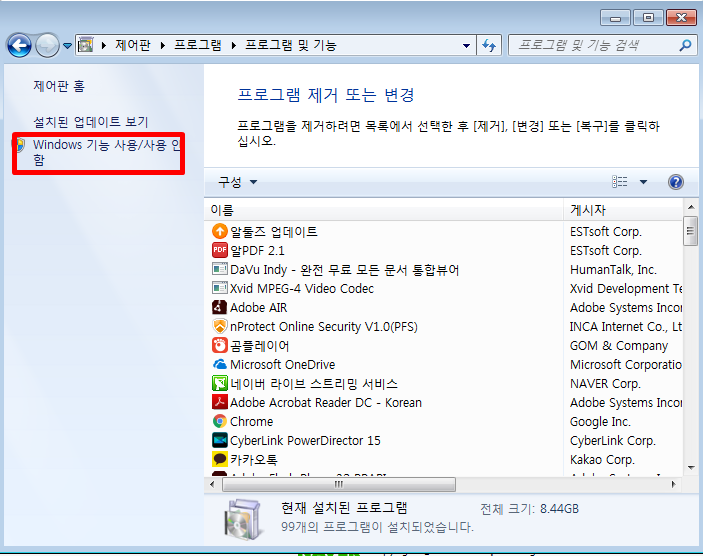The height and width of the screenshot is (556, 703).
Task: Click the horizontal scrollbar right arrow
Action: [x=673, y=484]
